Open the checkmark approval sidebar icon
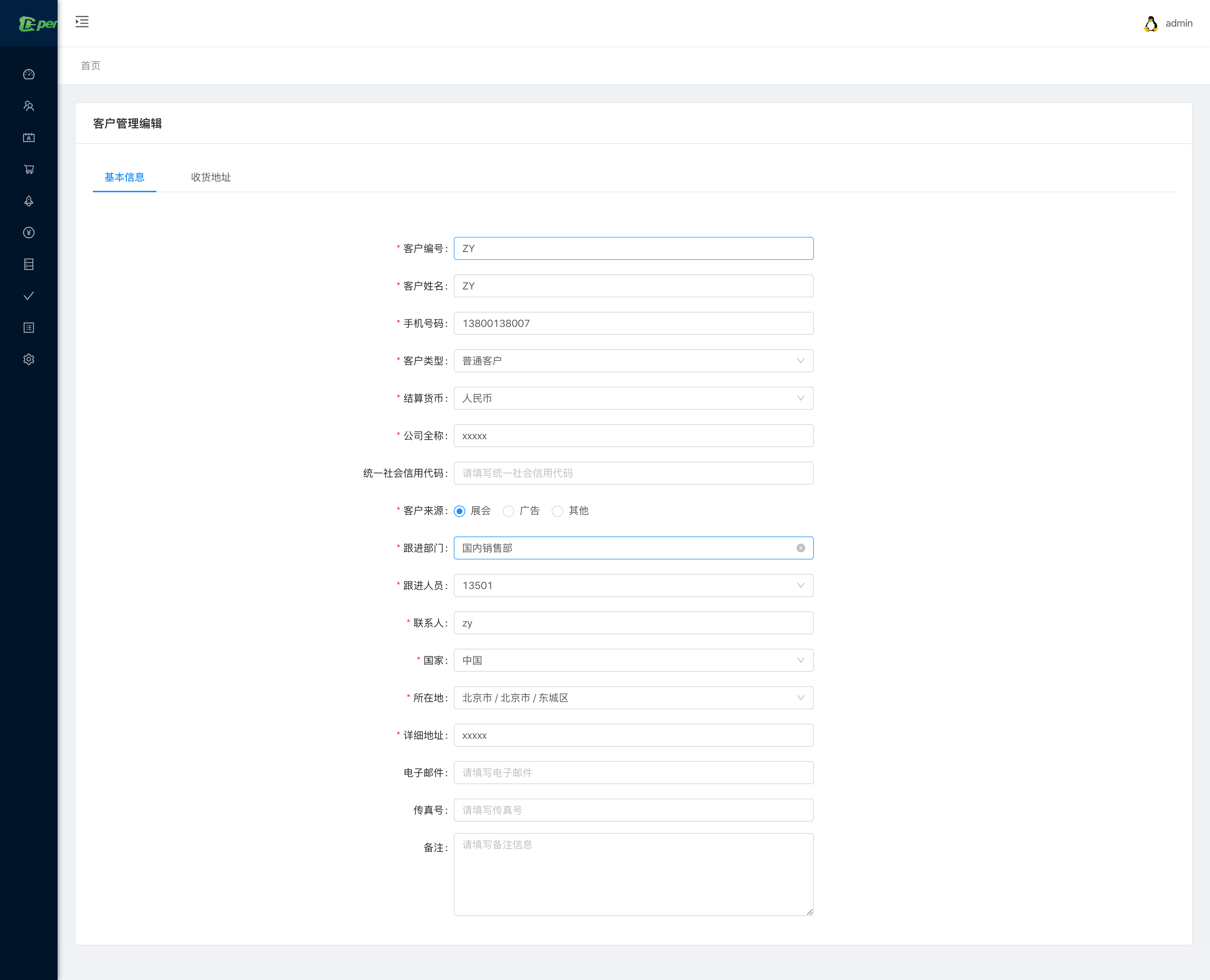This screenshot has height=980, width=1210. 29,296
